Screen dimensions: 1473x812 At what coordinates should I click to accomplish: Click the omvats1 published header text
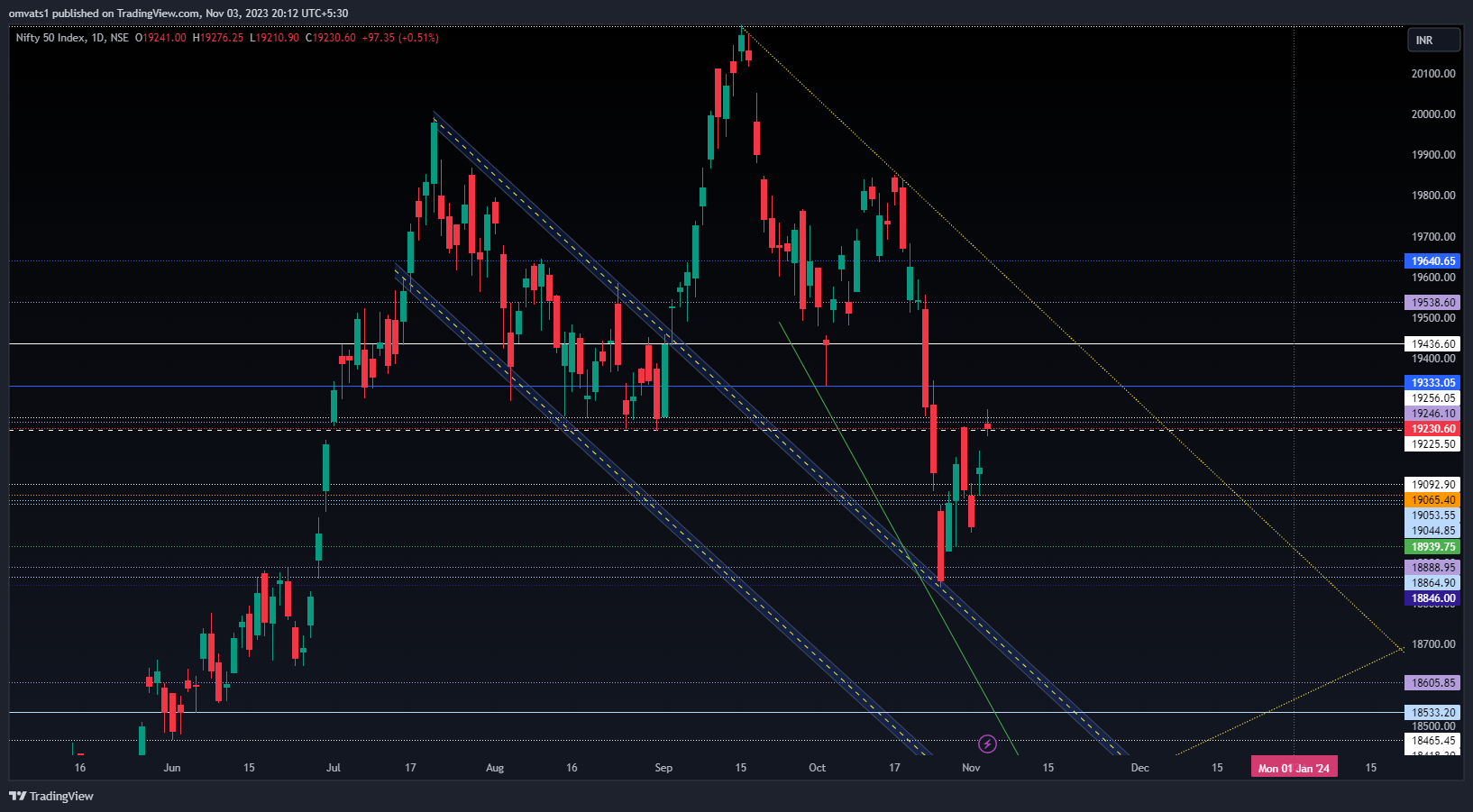tap(178, 14)
